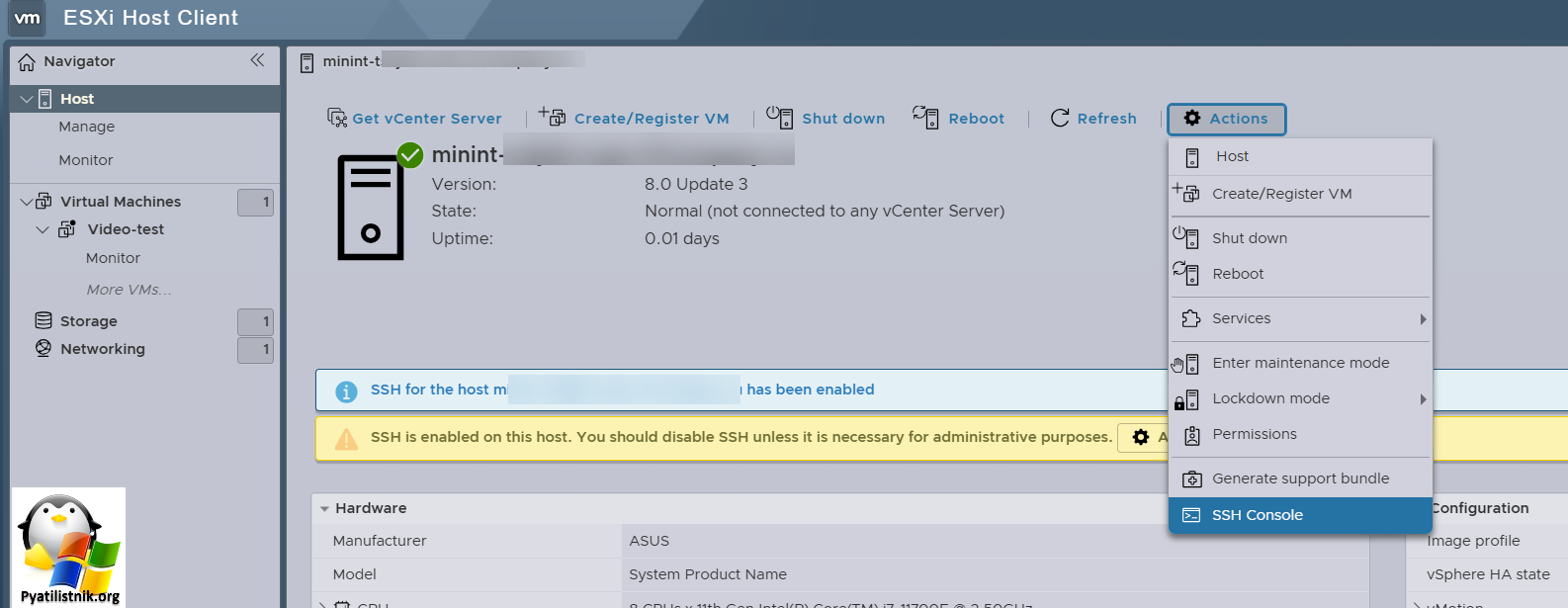Click the Host icon in Actions menu
The height and width of the screenshot is (608, 1568).
[x=1192, y=157]
